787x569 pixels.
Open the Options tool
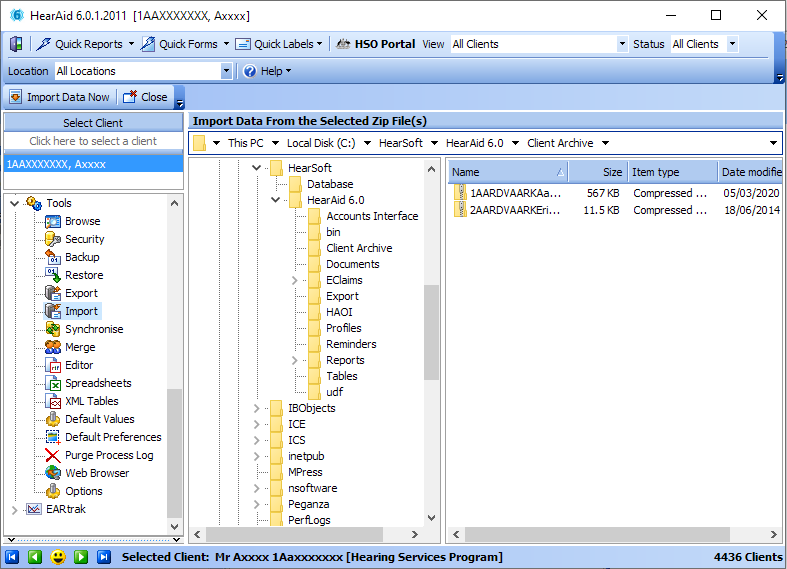click(83, 491)
